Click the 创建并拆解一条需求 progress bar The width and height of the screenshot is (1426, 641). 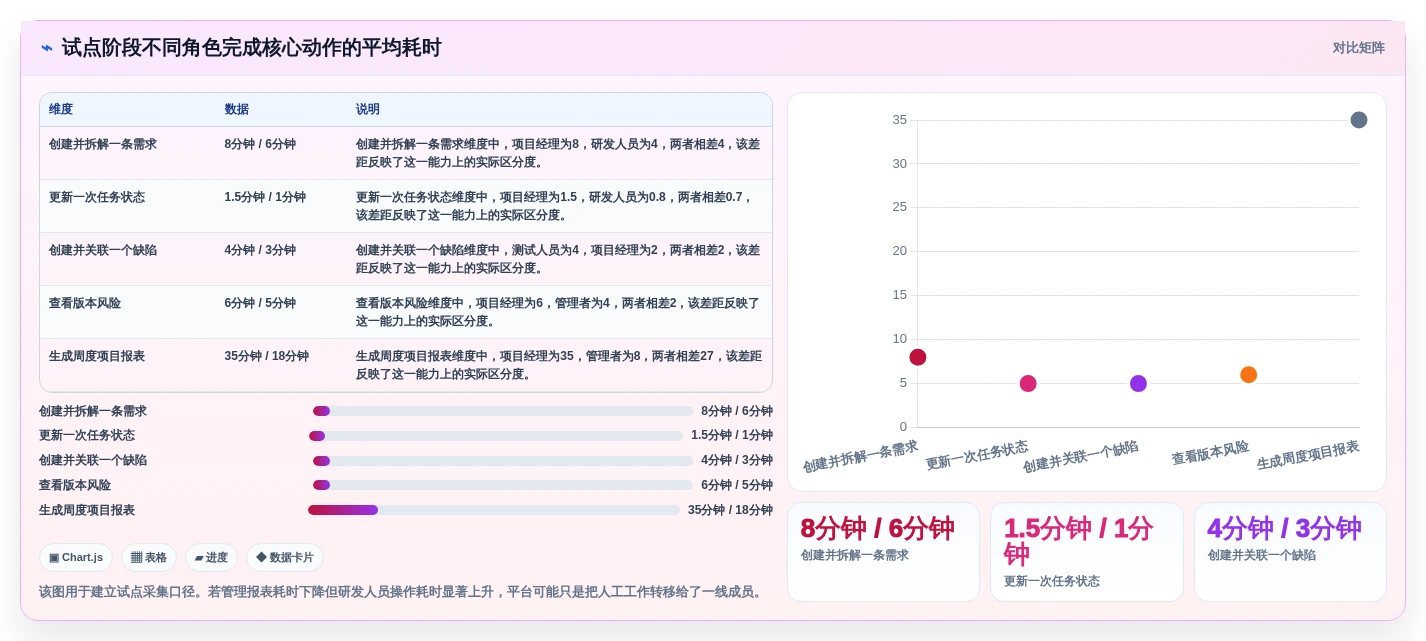pyautogui.click(x=503, y=411)
